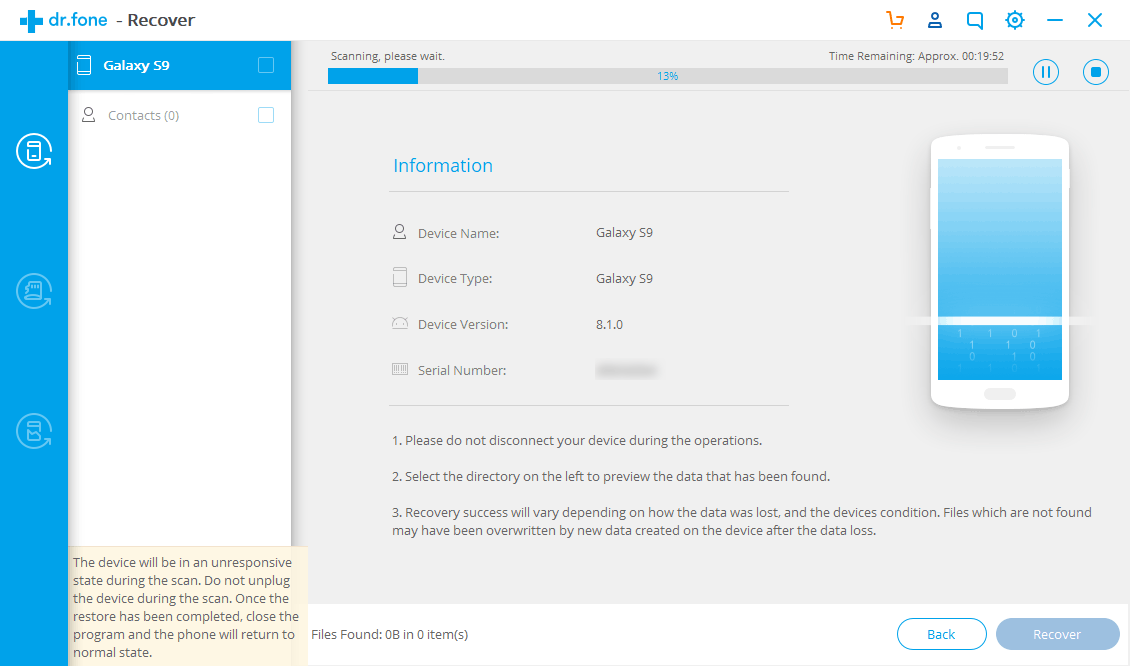Screen dimensions: 1130x666
Task: Click the Galaxy S9 phone icon
Action: 84,65
